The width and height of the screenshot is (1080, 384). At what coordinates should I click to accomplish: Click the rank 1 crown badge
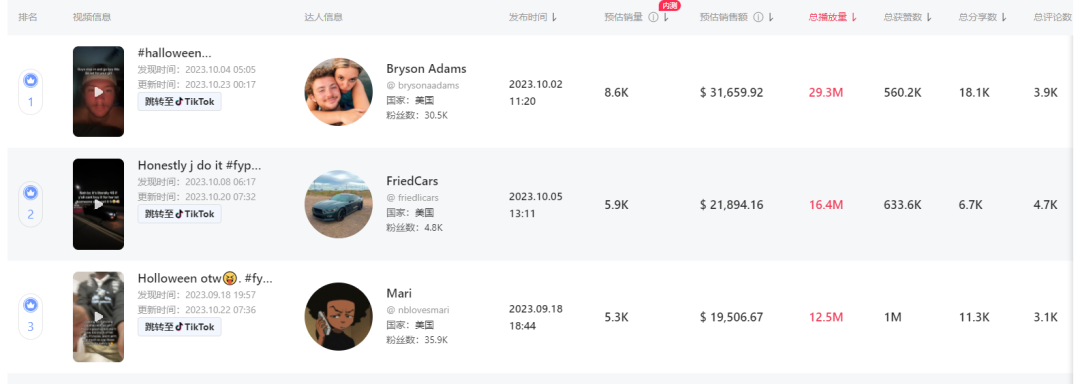coord(30,81)
